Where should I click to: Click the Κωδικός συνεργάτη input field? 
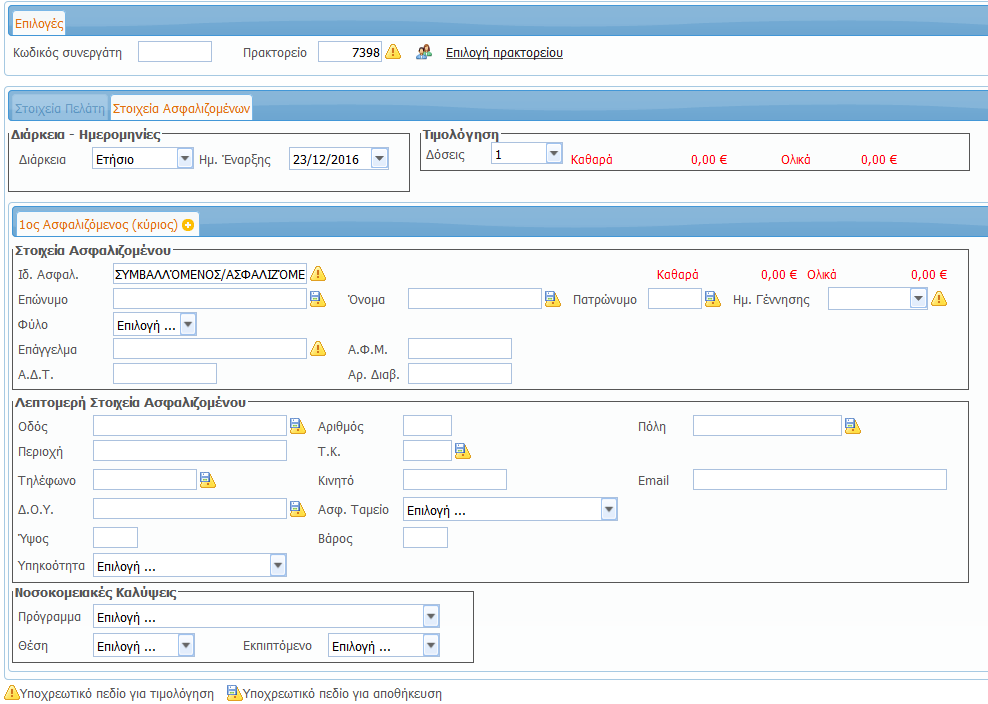[175, 52]
